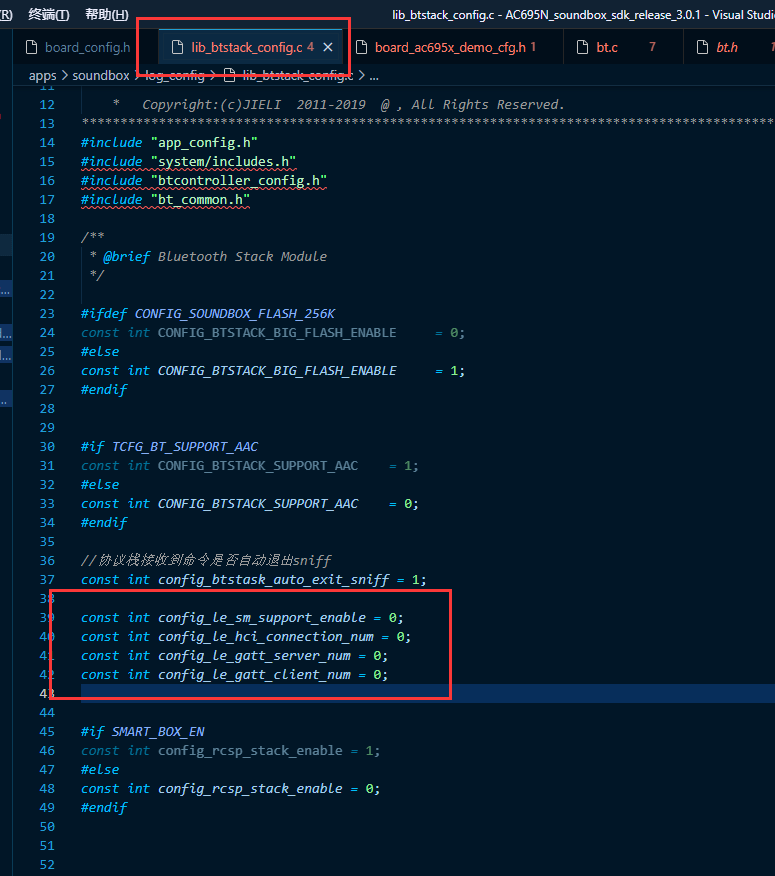
Task: Open the 终端(T) menu
Action: 49,15
